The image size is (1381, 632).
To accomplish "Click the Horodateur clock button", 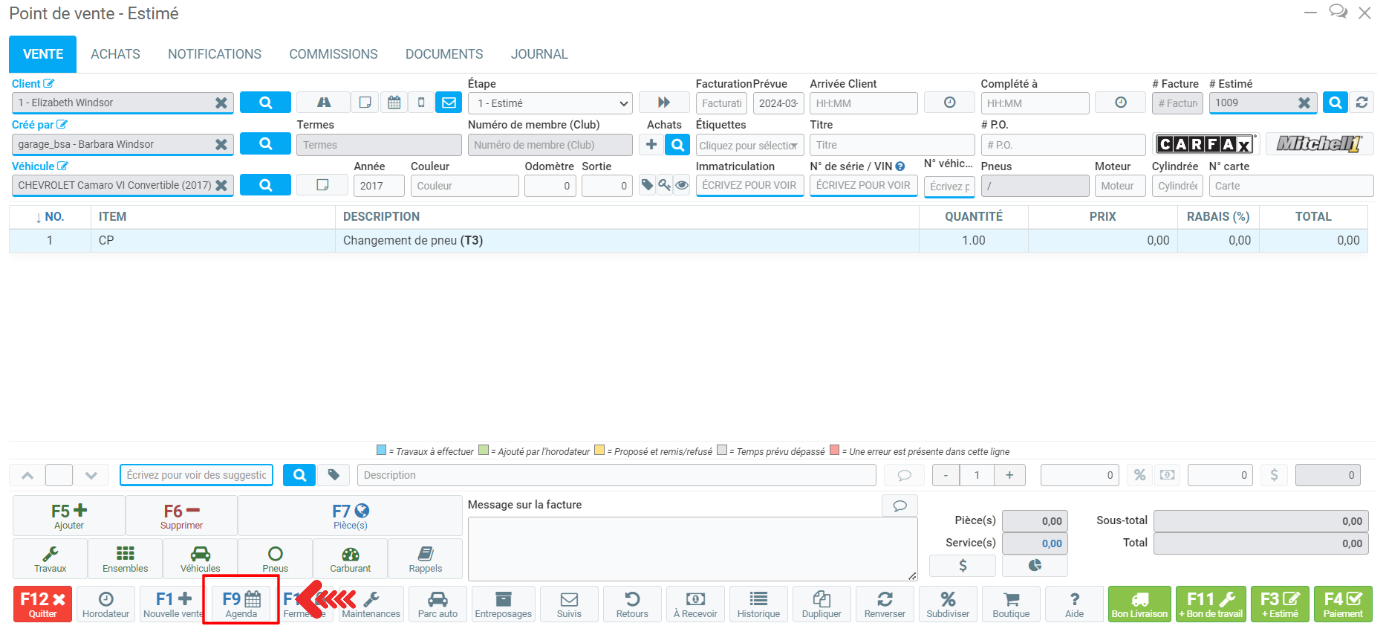I will [x=105, y=603].
